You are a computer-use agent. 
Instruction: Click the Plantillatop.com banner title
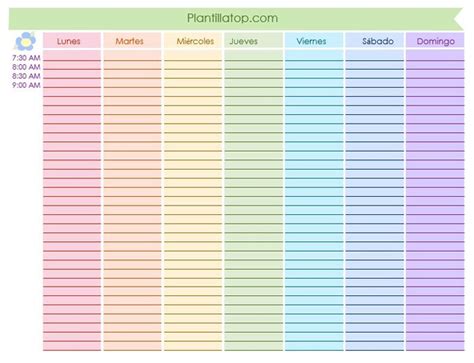click(x=232, y=18)
